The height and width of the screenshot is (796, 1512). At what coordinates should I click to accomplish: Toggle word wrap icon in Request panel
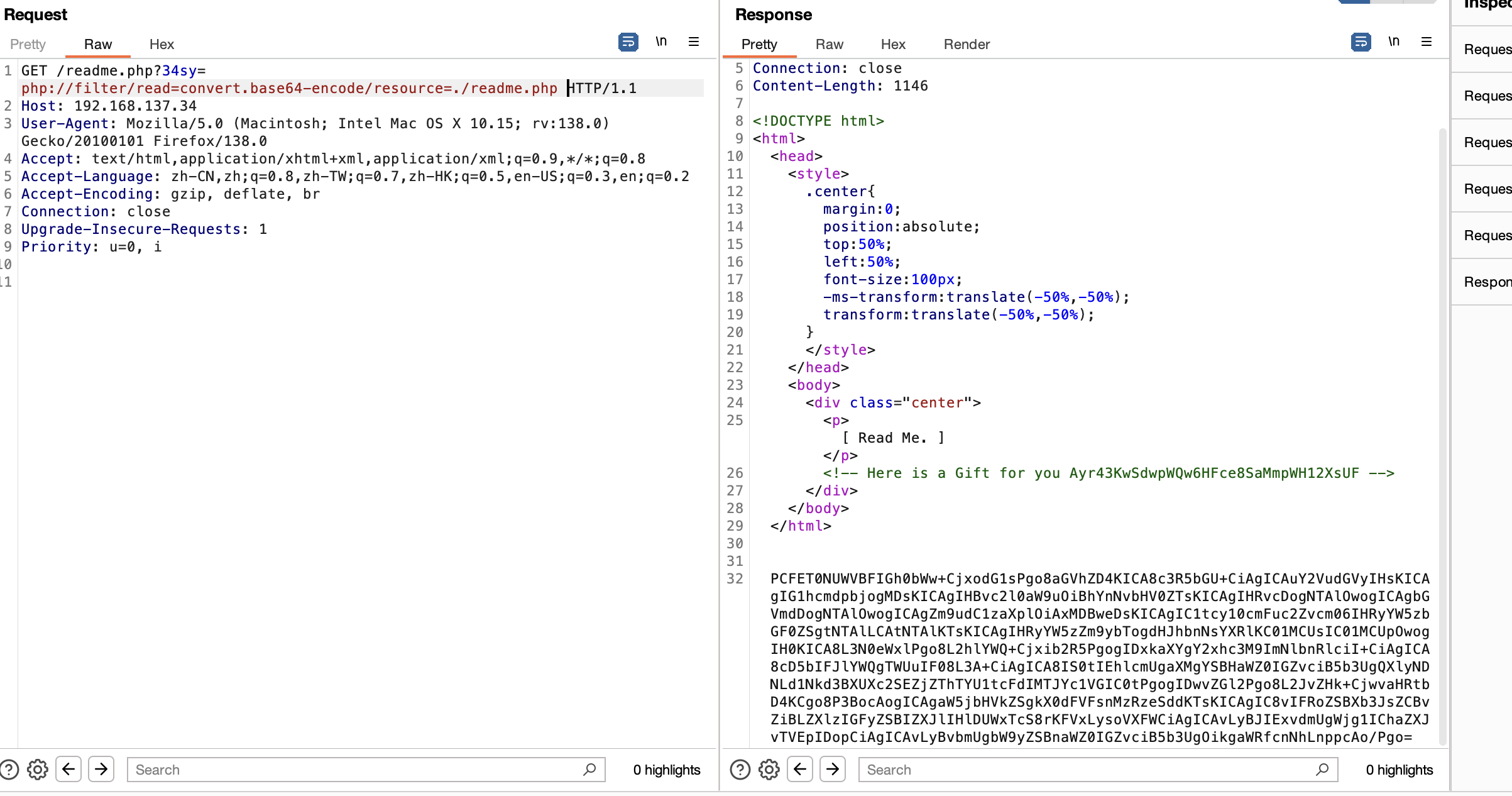click(x=628, y=42)
